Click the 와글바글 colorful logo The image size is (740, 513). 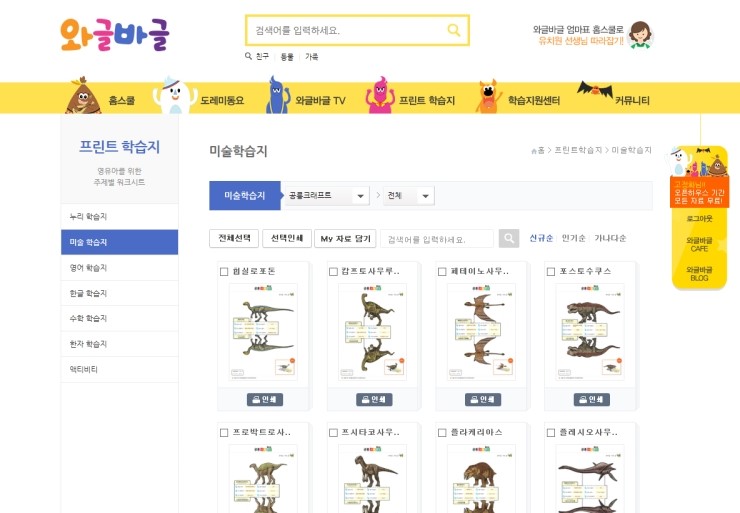click(x=115, y=34)
